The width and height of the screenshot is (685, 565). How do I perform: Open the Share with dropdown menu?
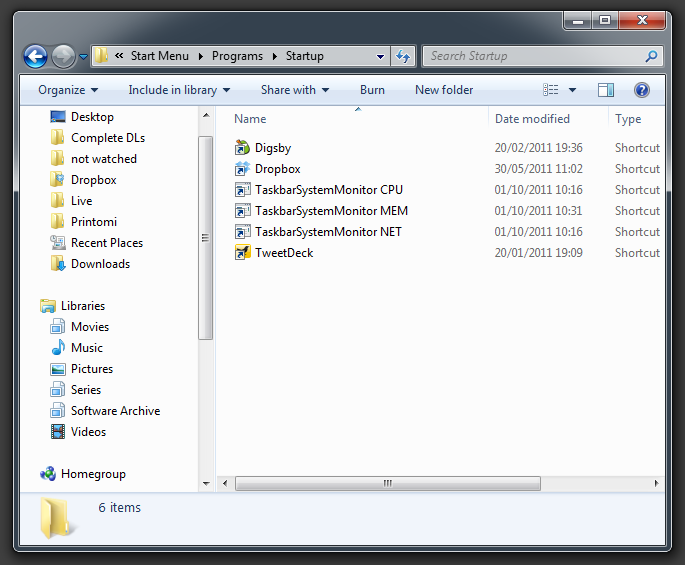click(294, 90)
